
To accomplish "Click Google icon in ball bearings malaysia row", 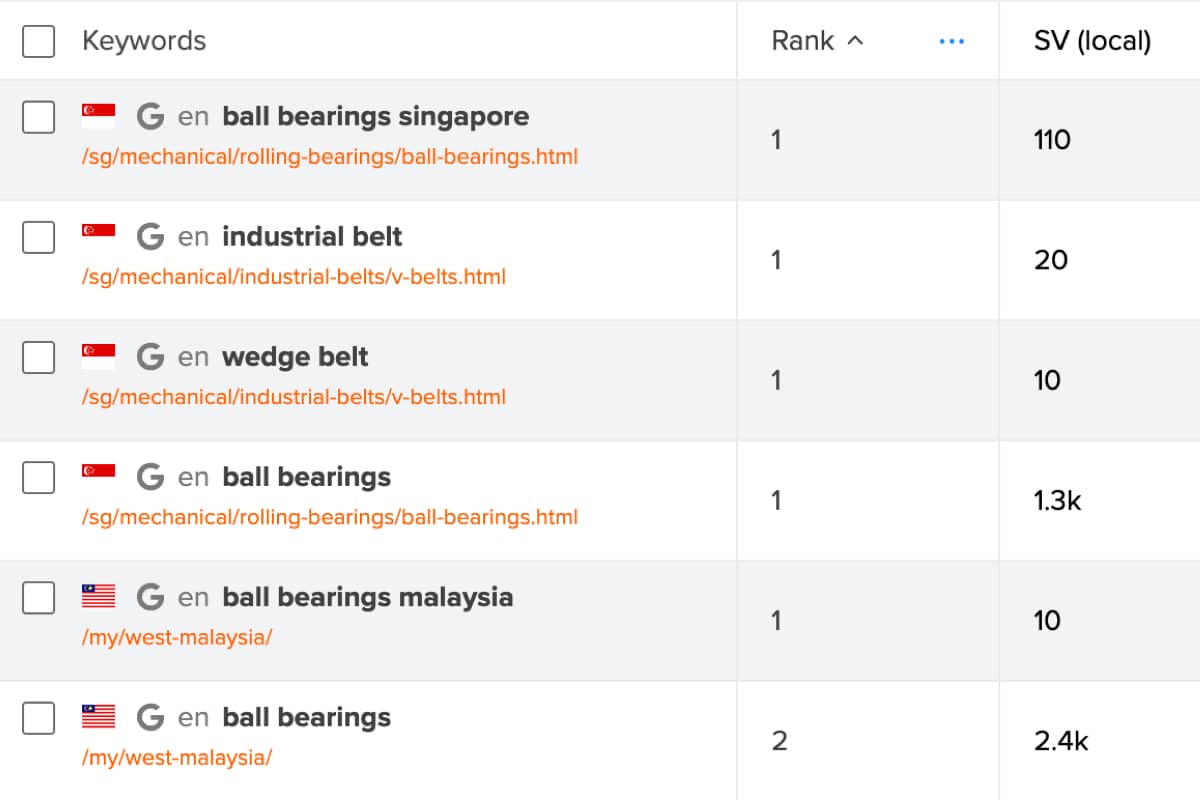I will point(150,598).
